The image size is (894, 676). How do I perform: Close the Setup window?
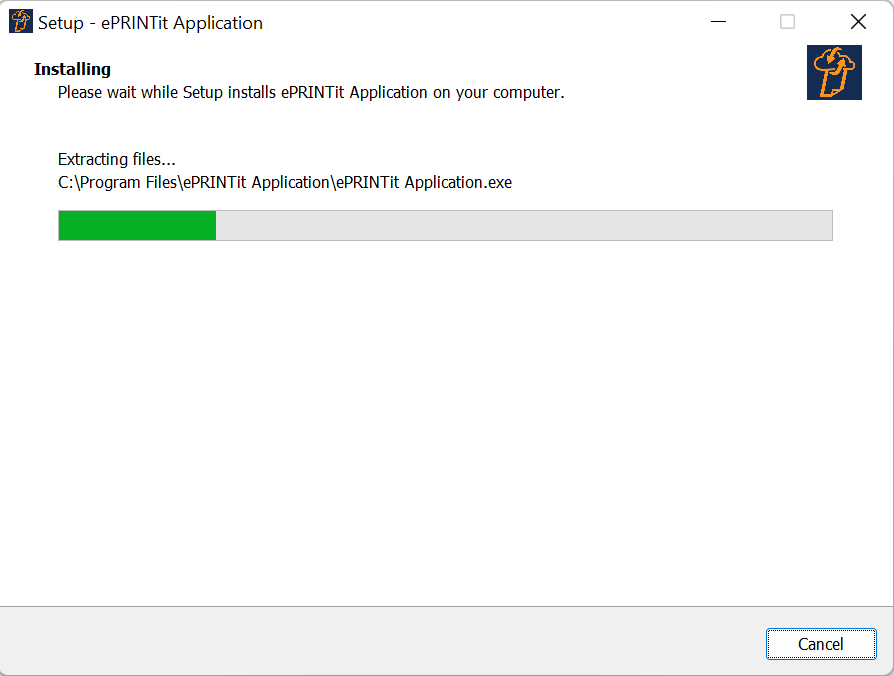tap(858, 22)
